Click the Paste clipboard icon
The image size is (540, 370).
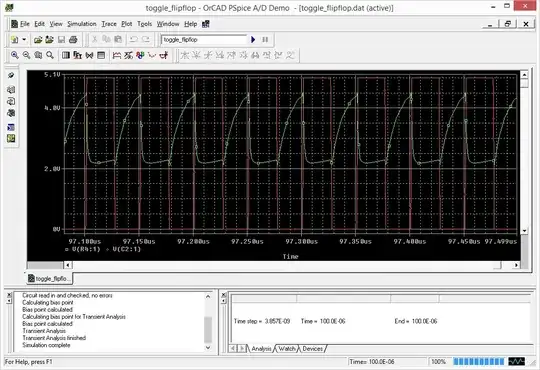pos(118,39)
